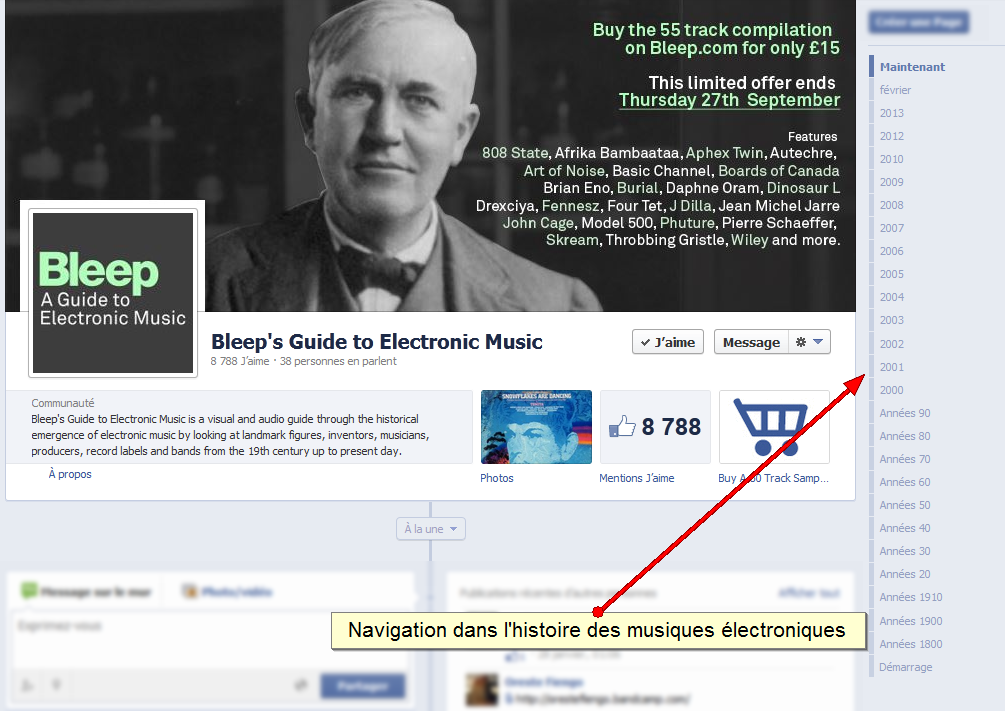Open the À la une filter dropdown
The width and height of the screenshot is (1005, 711).
pos(430,529)
